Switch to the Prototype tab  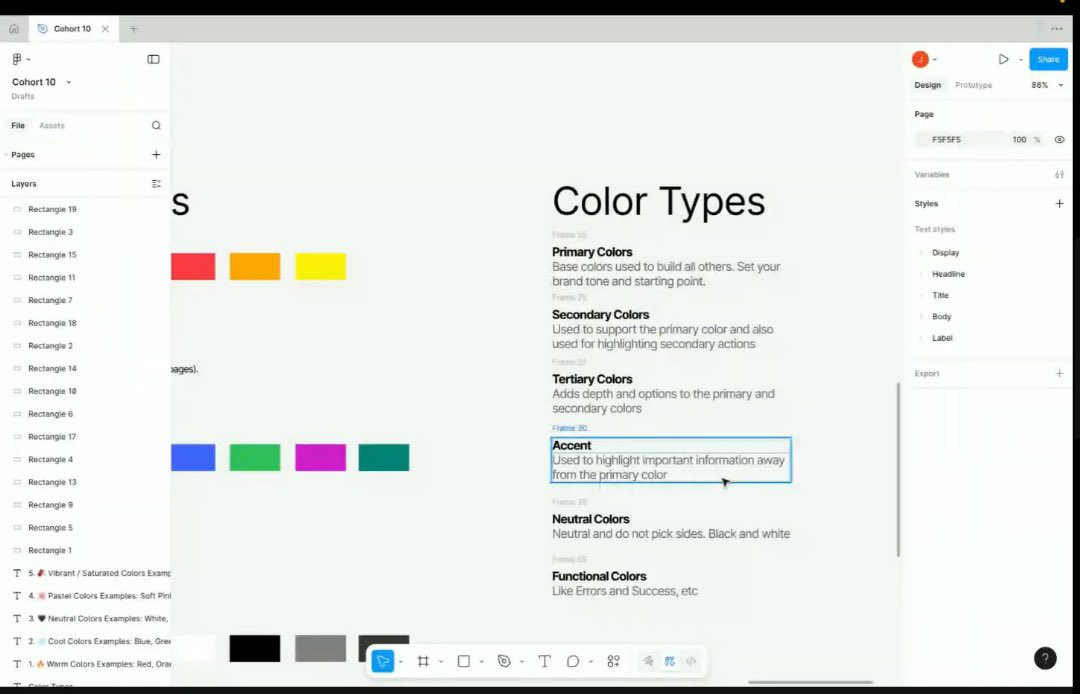(973, 85)
